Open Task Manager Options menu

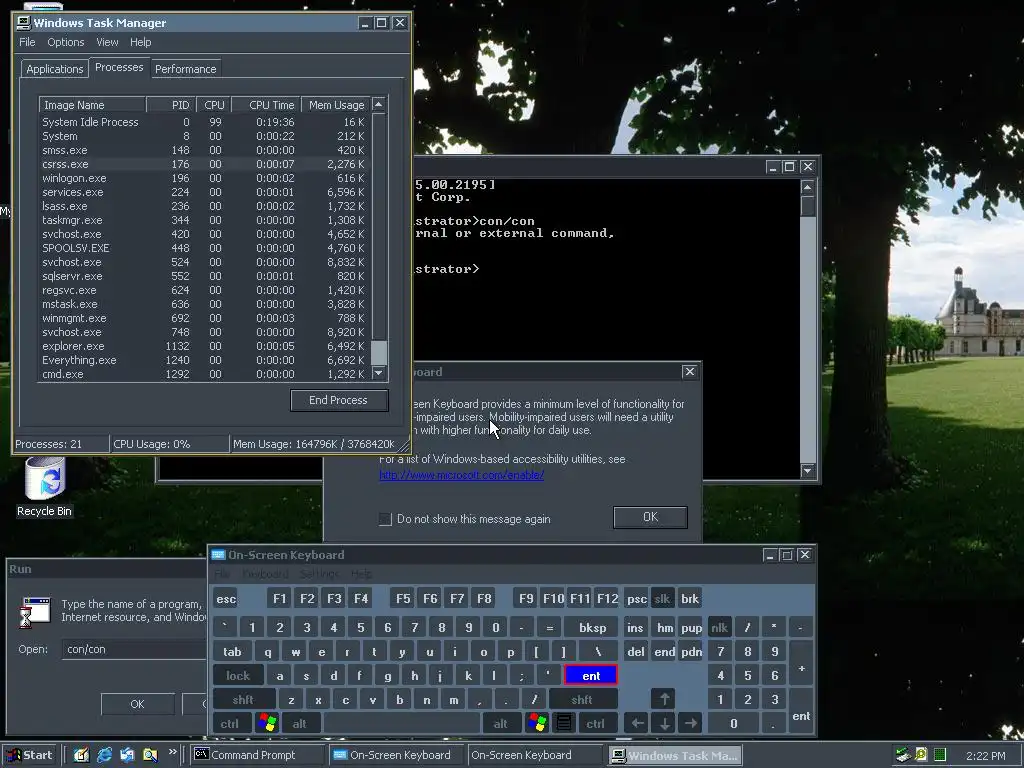click(65, 42)
